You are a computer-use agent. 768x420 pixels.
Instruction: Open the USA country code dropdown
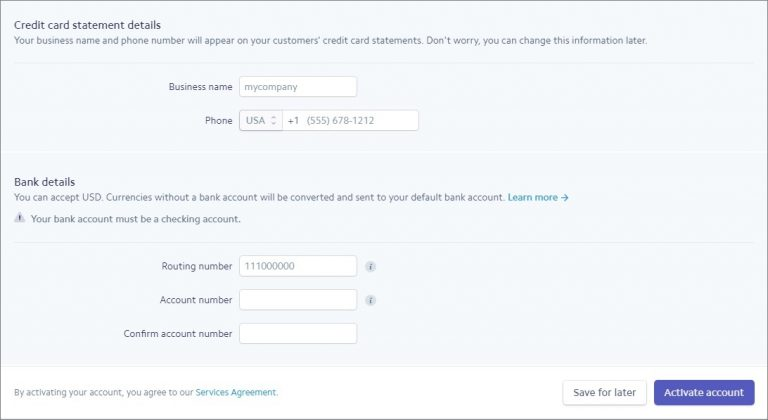(261, 121)
